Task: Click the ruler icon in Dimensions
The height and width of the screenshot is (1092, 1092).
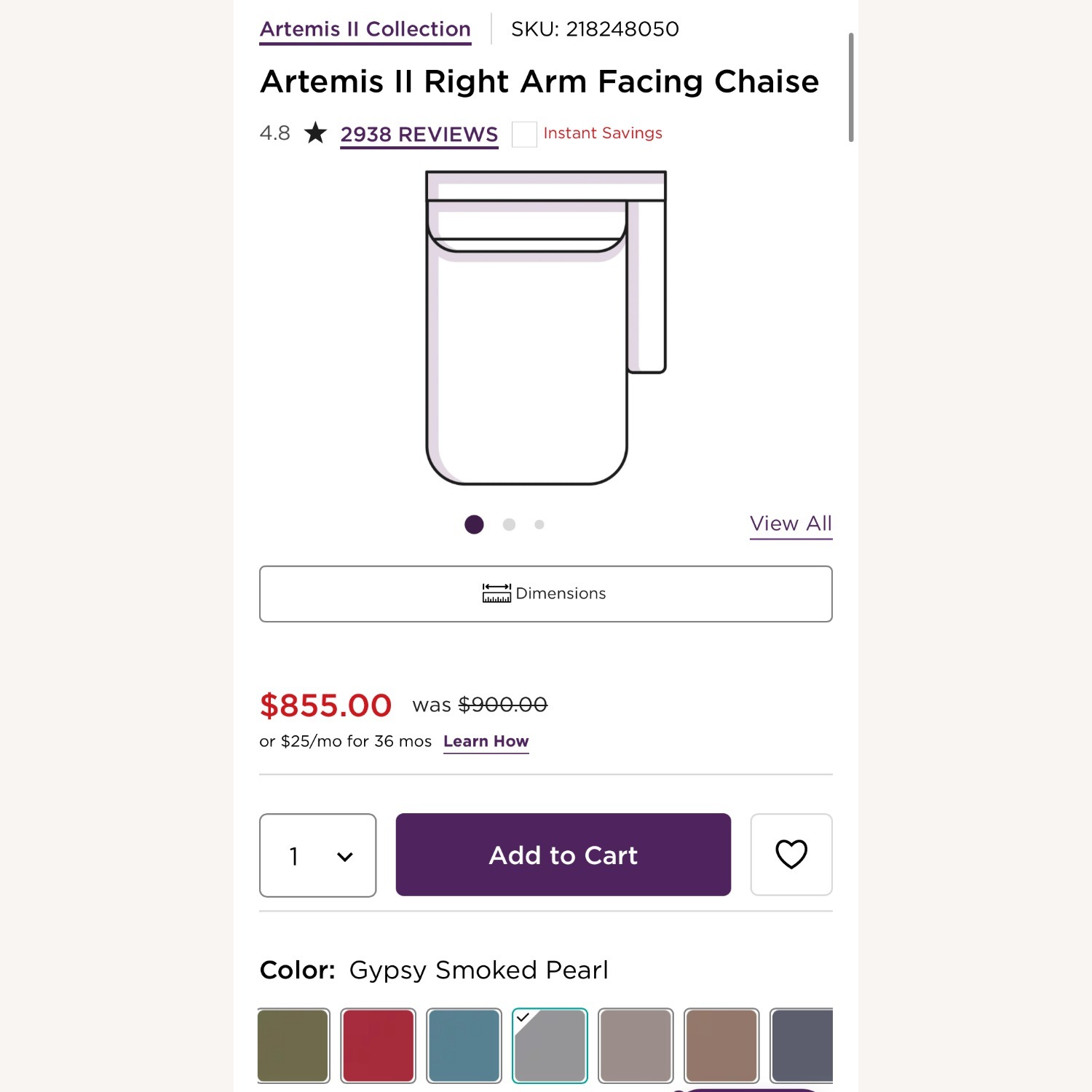Action: (496, 593)
